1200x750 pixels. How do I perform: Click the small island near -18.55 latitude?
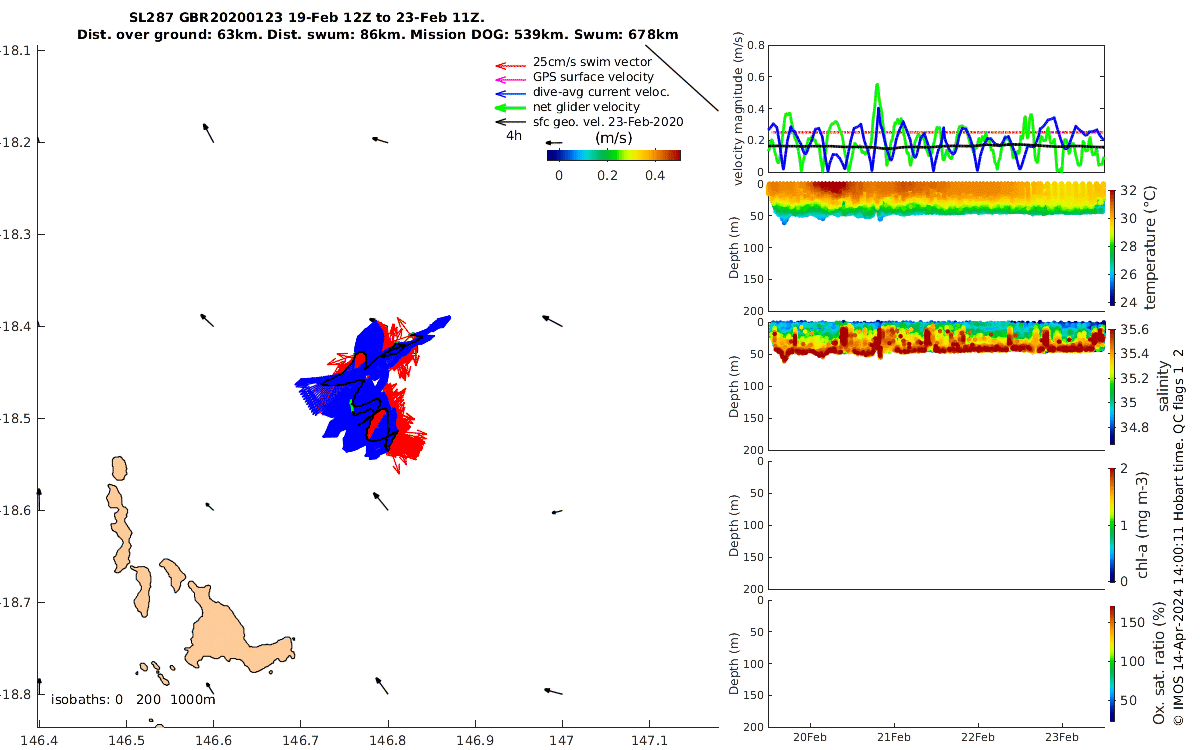coord(119,468)
